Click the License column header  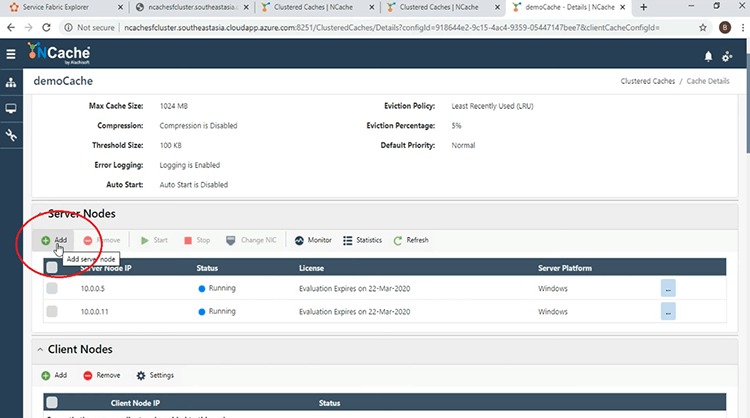311,268
